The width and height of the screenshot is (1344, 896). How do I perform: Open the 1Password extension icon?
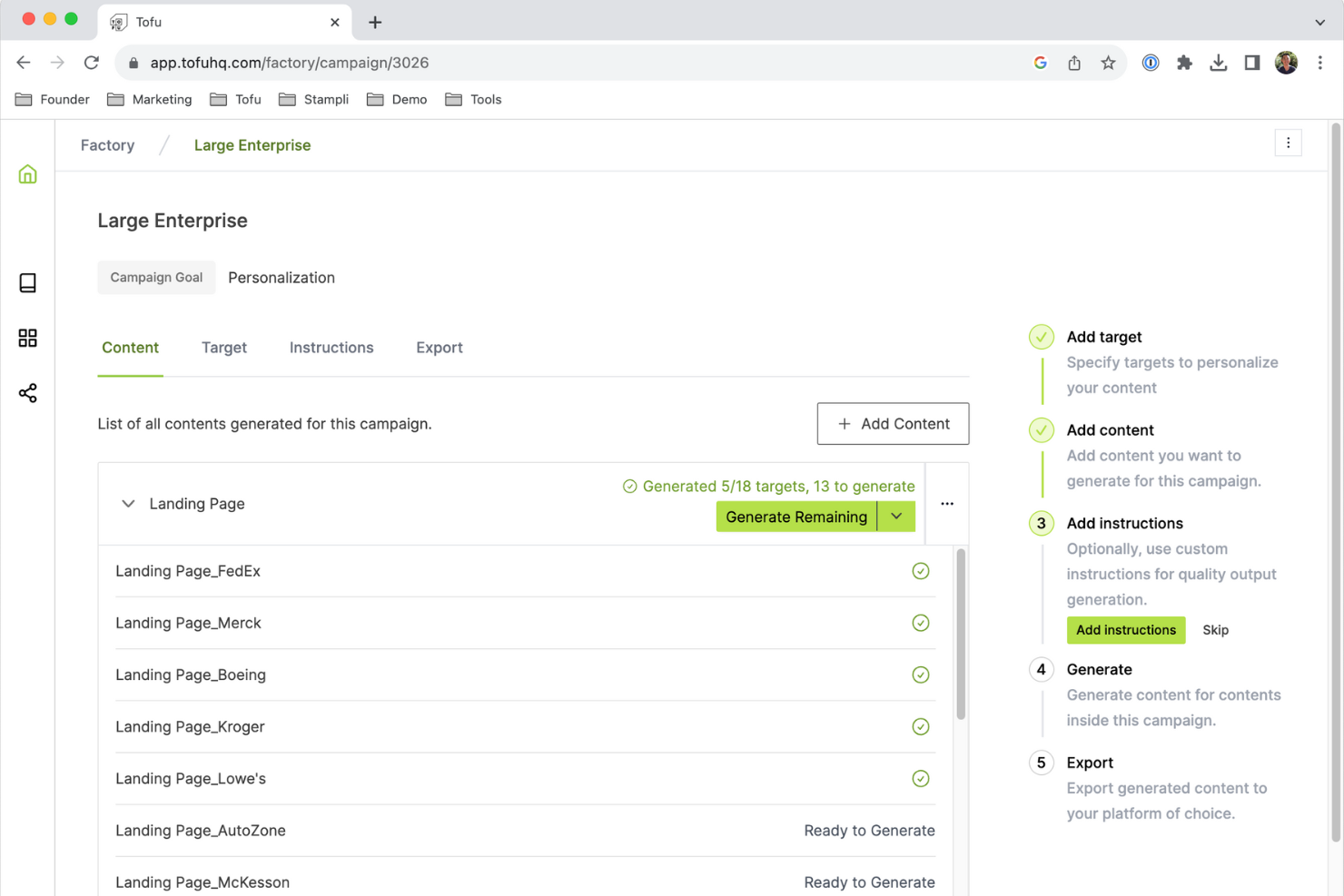[1151, 63]
